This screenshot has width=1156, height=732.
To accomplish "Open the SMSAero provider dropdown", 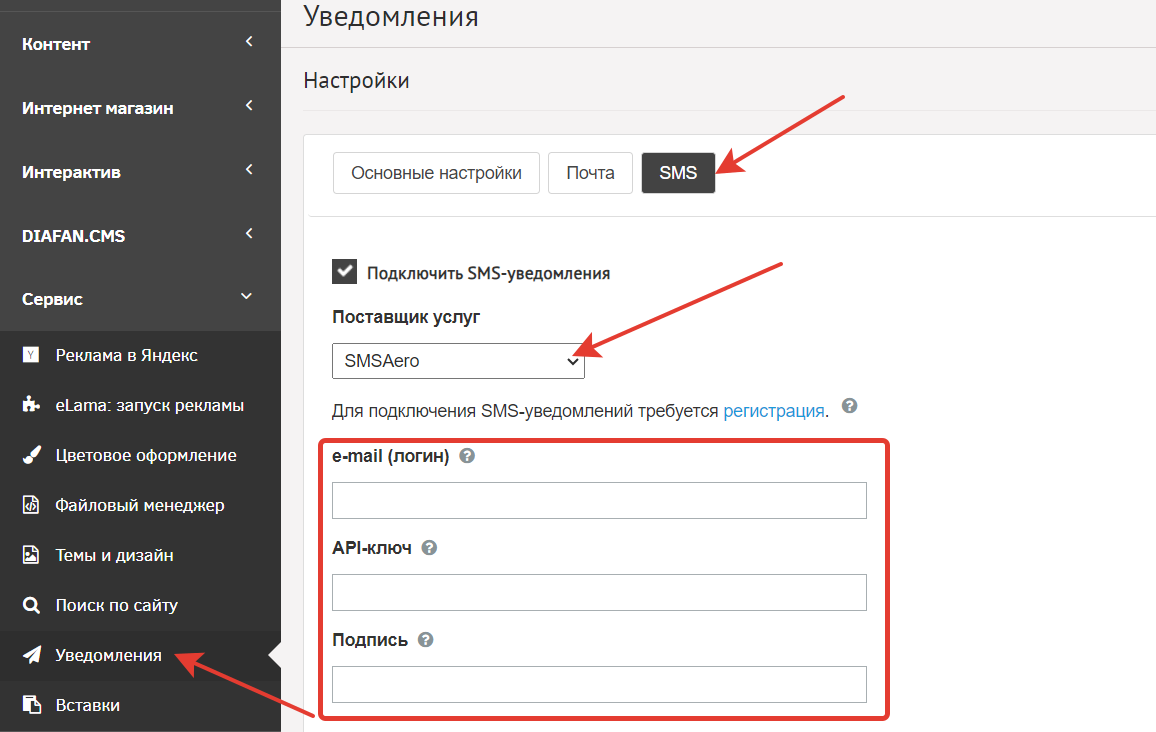I will [x=458, y=361].
